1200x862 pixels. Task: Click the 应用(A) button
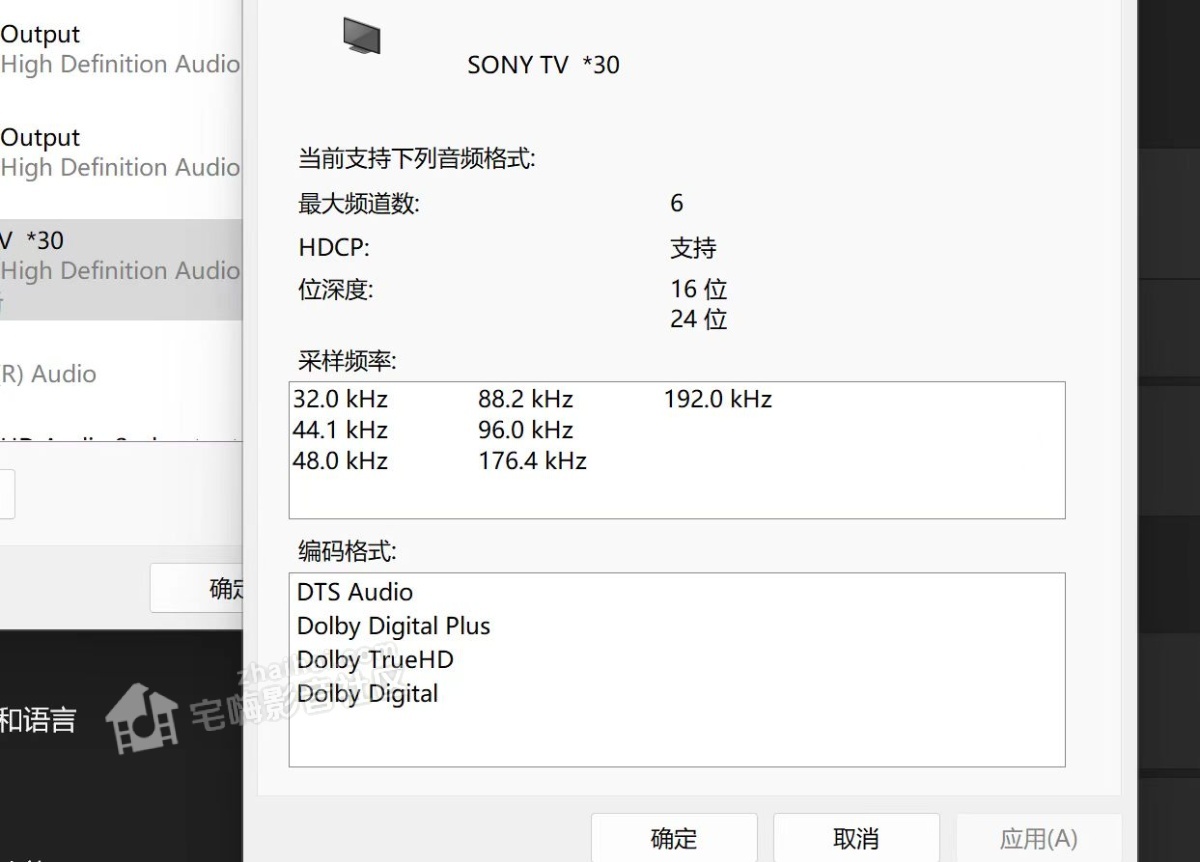[x=1038, y=838]
